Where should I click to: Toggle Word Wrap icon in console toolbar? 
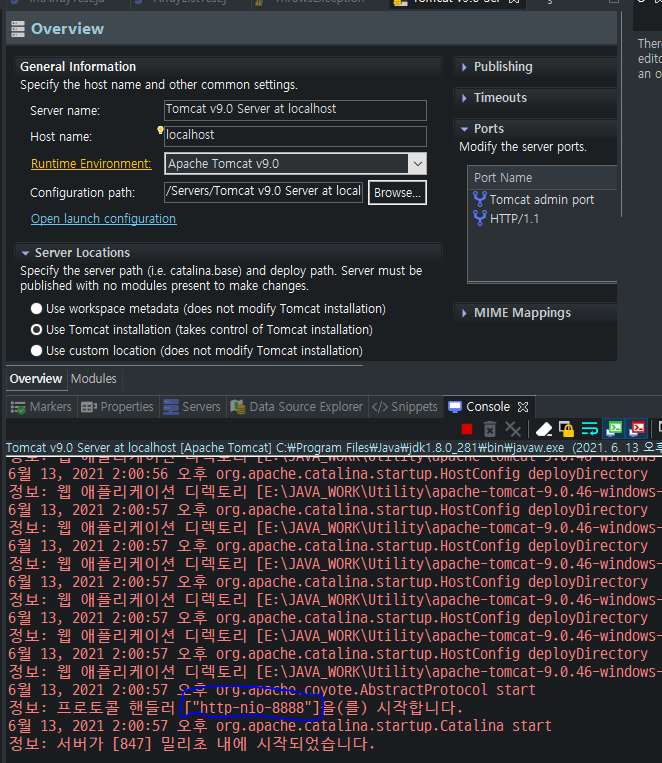[589, 429]
